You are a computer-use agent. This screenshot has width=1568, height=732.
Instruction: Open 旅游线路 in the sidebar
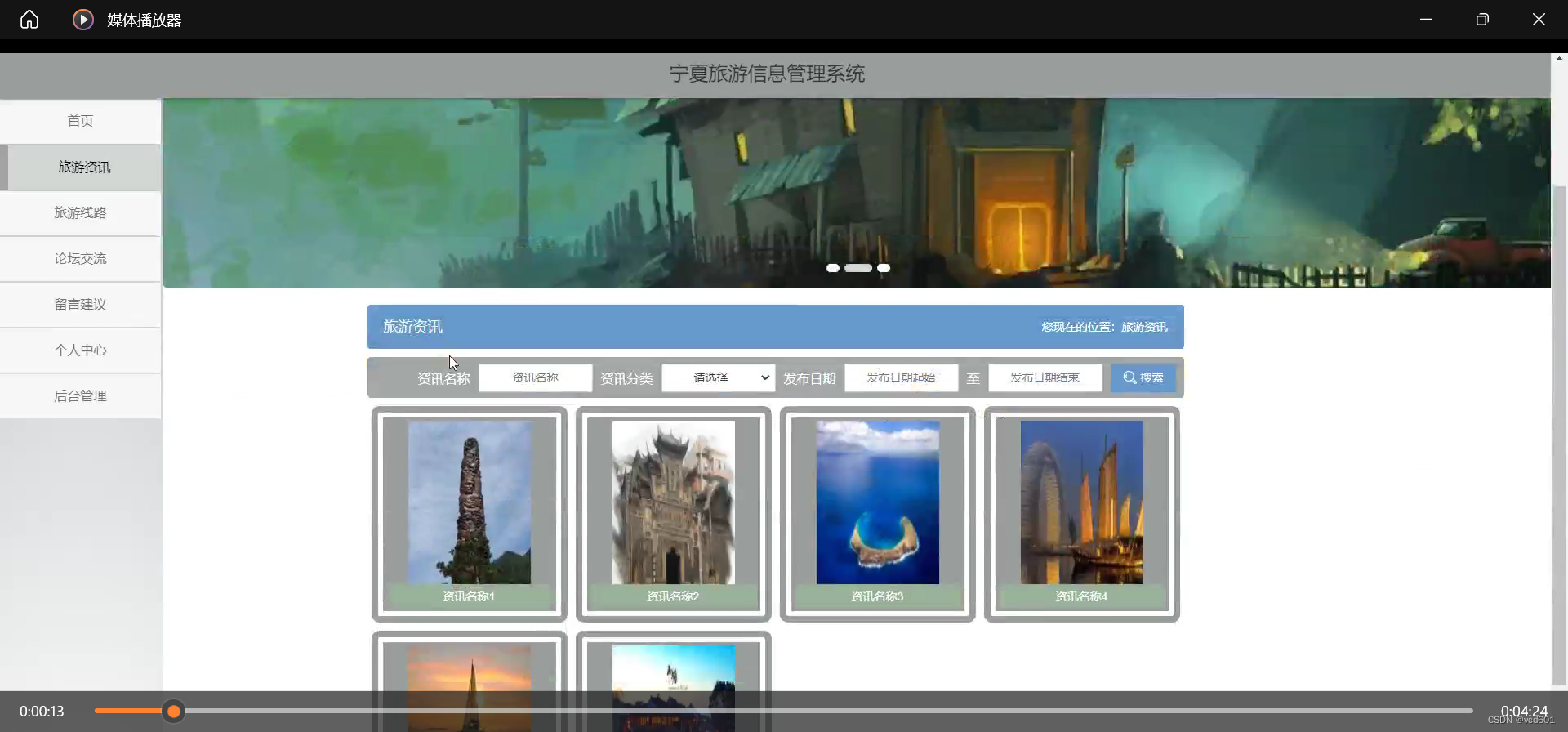pos(80,212)
